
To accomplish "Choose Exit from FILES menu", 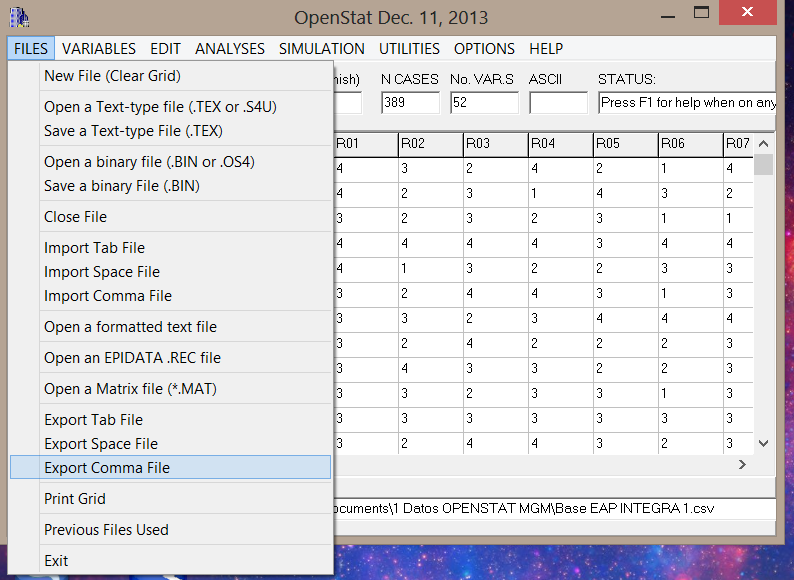I will pyautogui.click(x=170, y=561).
